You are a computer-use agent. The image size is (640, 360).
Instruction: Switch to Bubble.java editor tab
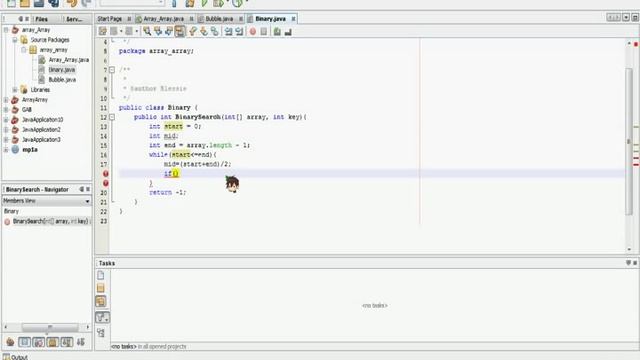click(x=219, y=19)
